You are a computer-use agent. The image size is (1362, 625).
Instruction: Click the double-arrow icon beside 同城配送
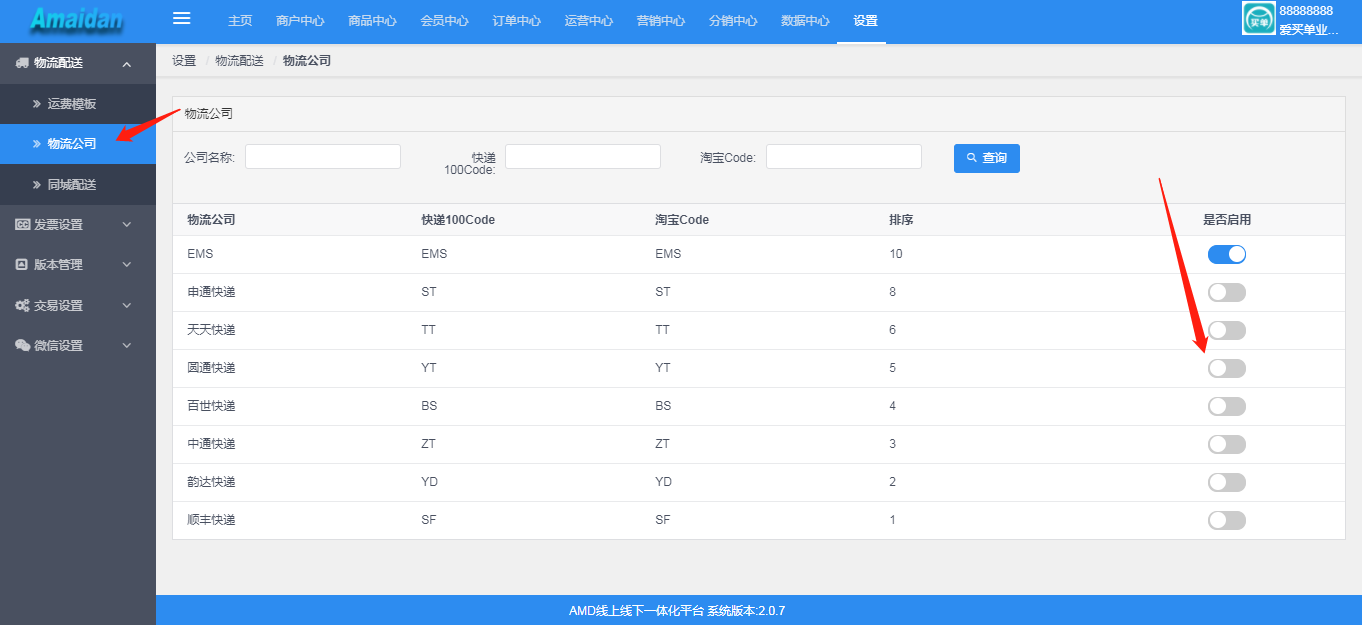pyautogui.click(x=37, y=185)
